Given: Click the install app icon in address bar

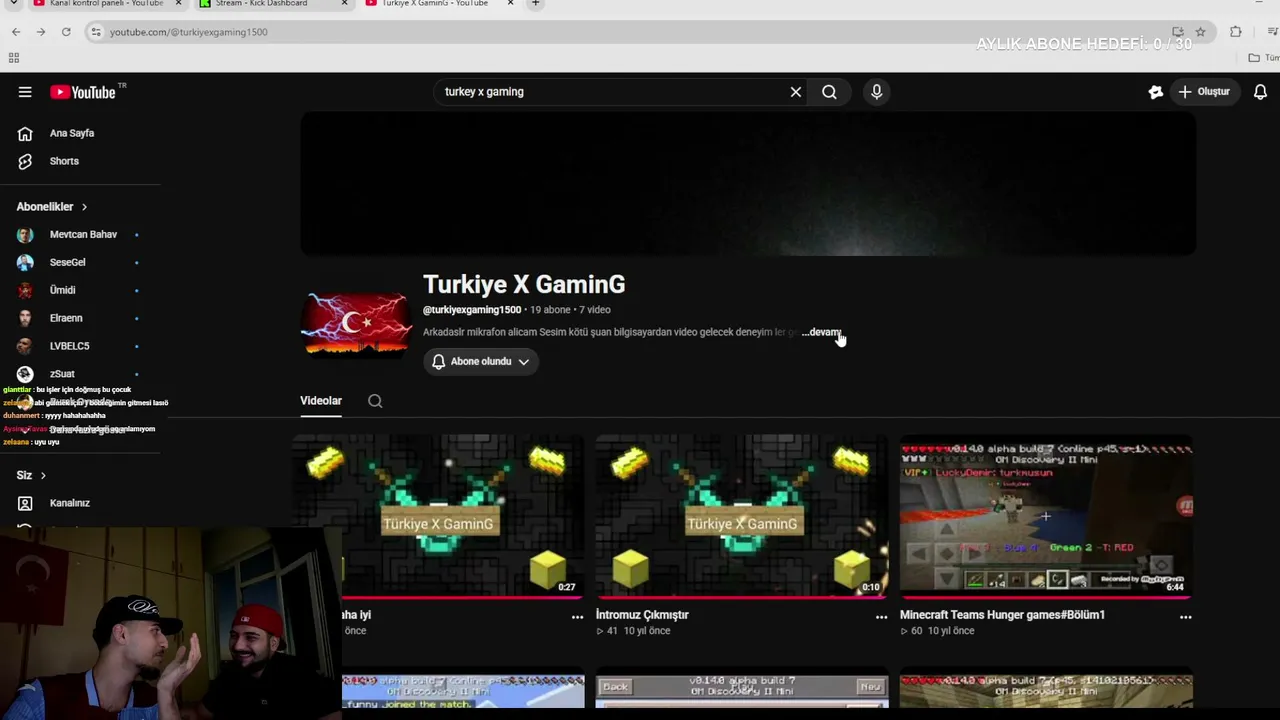Looking at the screenshot, I should (x=1178, y=32).
